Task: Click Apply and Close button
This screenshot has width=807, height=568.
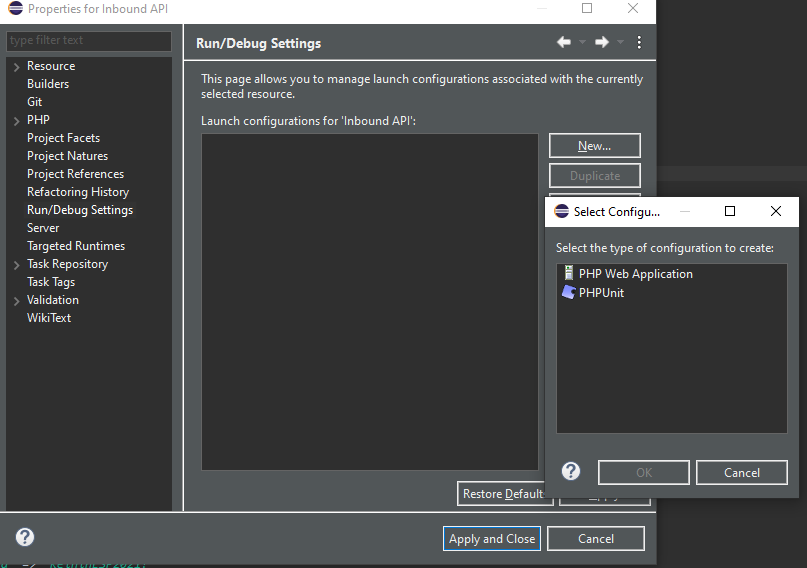Action: (492, 539)
